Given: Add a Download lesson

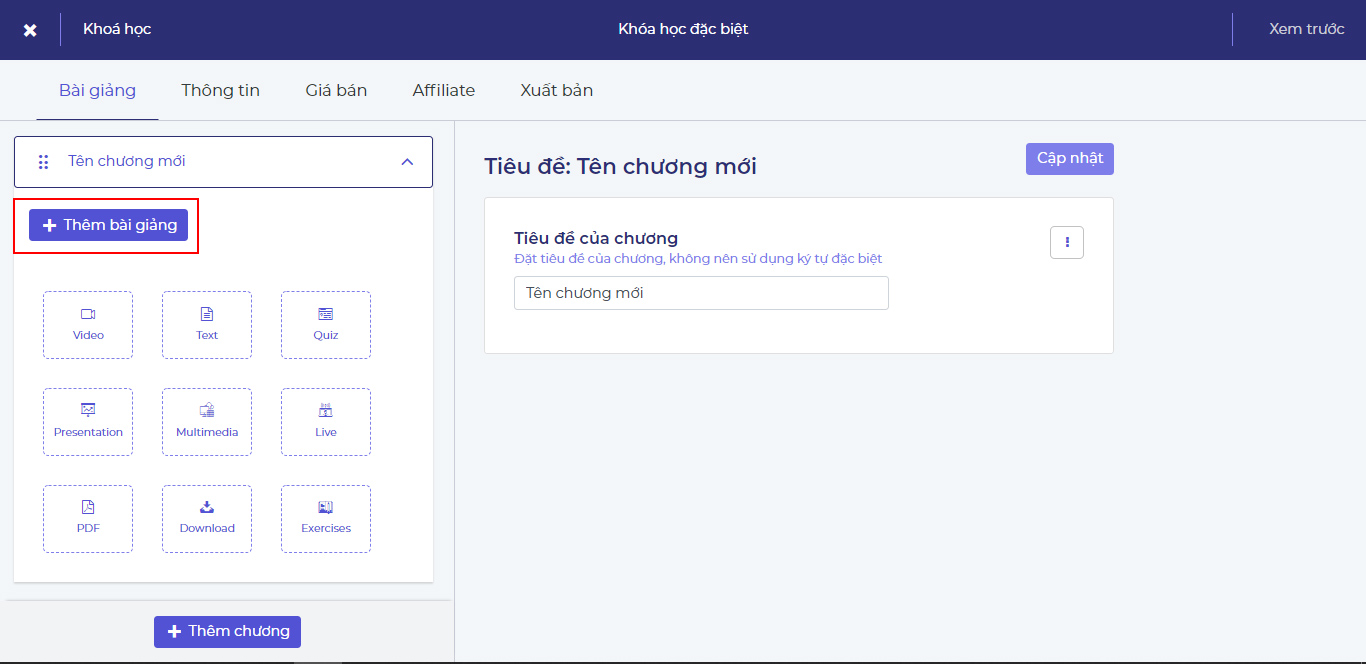Looking at the screenshot, I should [207, 518].
